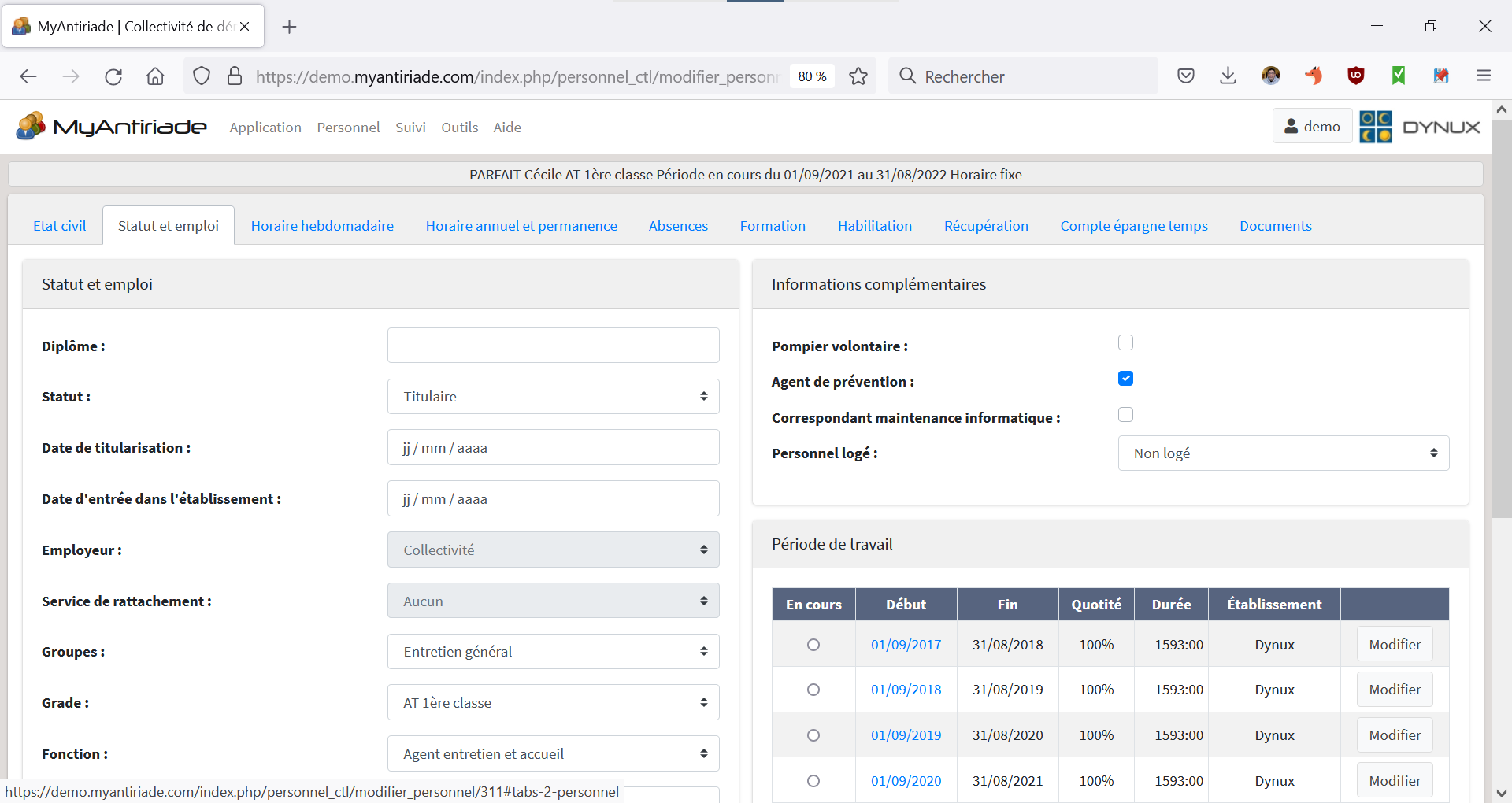
Task: Open the Application menu
Action: pos(265,128)
